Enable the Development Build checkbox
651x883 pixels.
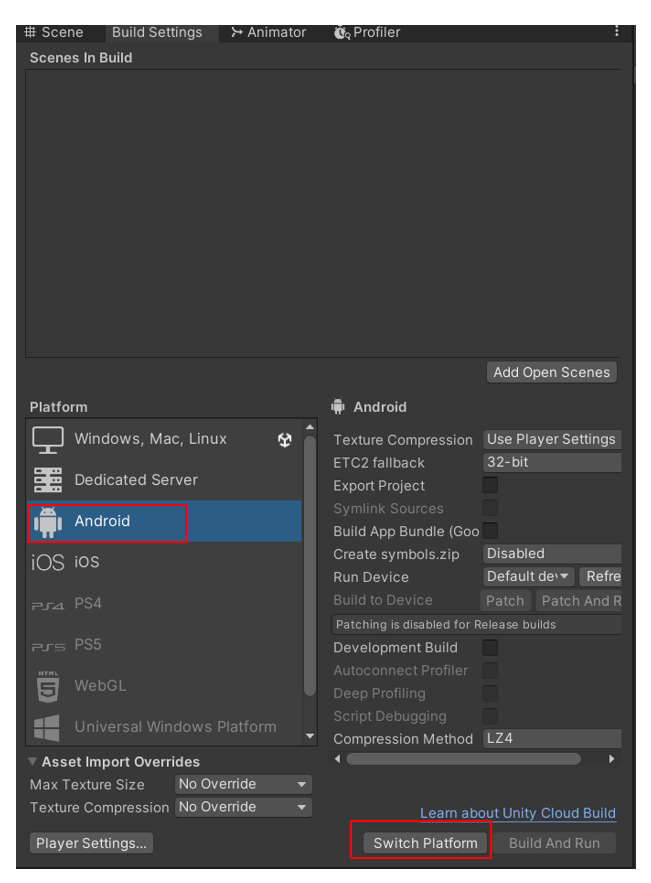[x=490, y=647]
